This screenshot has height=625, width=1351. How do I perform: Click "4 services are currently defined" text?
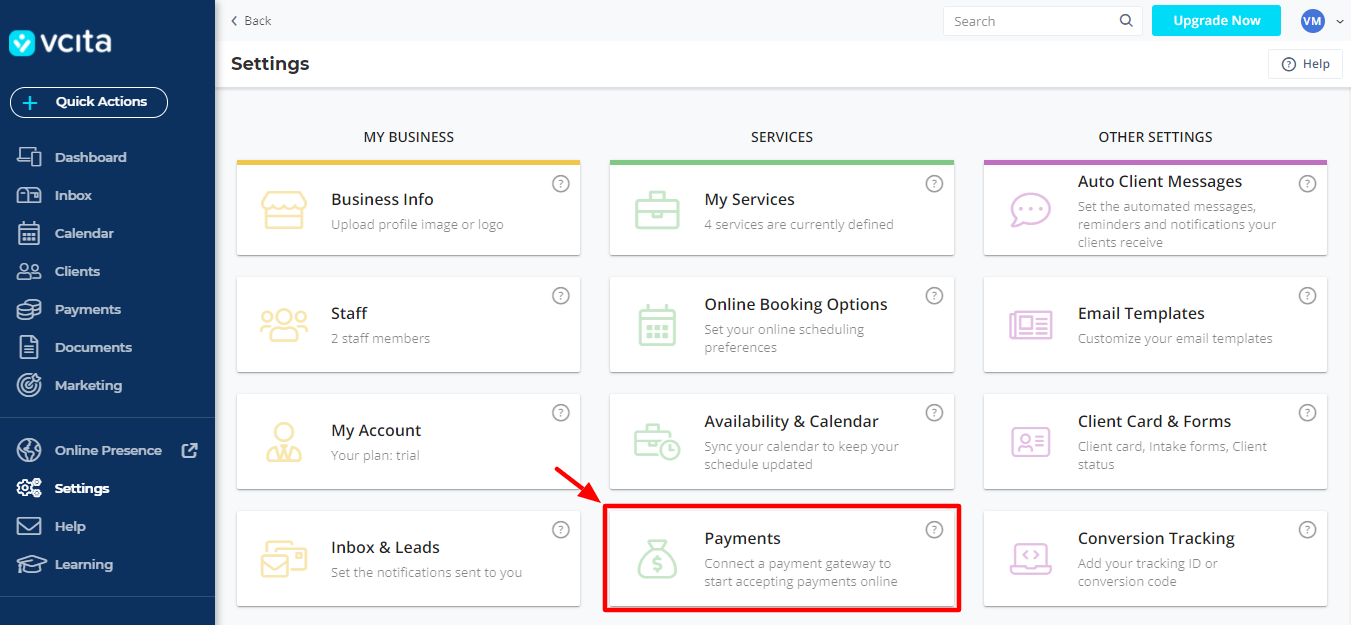(799, 224)
